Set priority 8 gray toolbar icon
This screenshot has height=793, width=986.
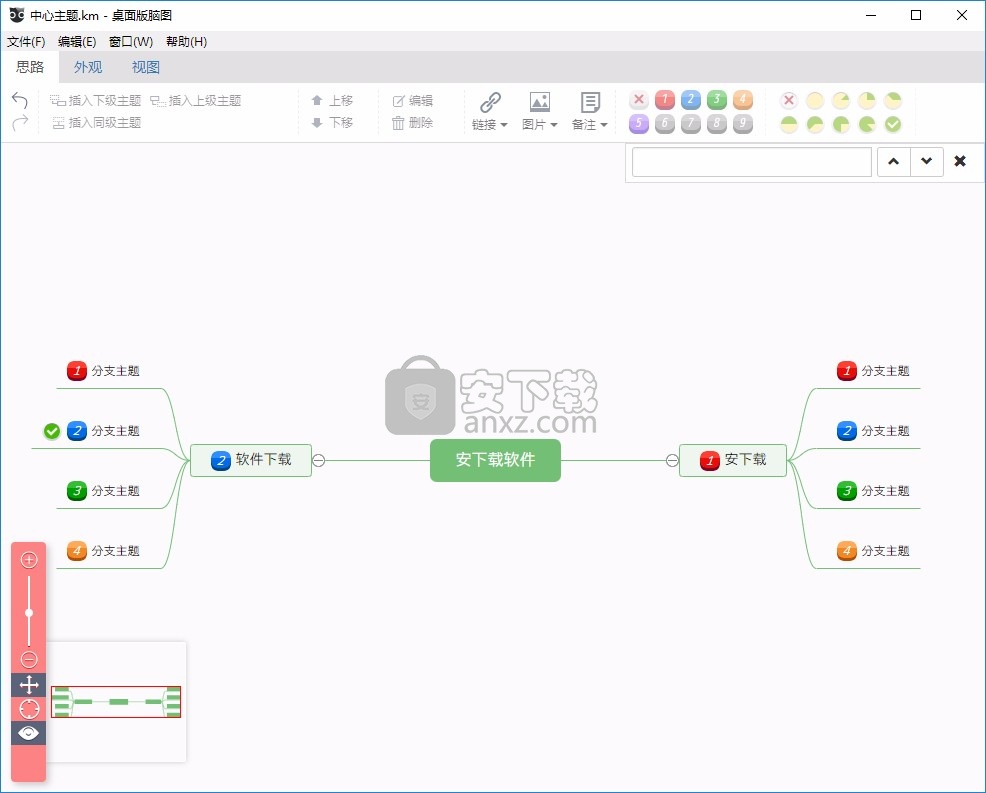click(x=717, y=123)
